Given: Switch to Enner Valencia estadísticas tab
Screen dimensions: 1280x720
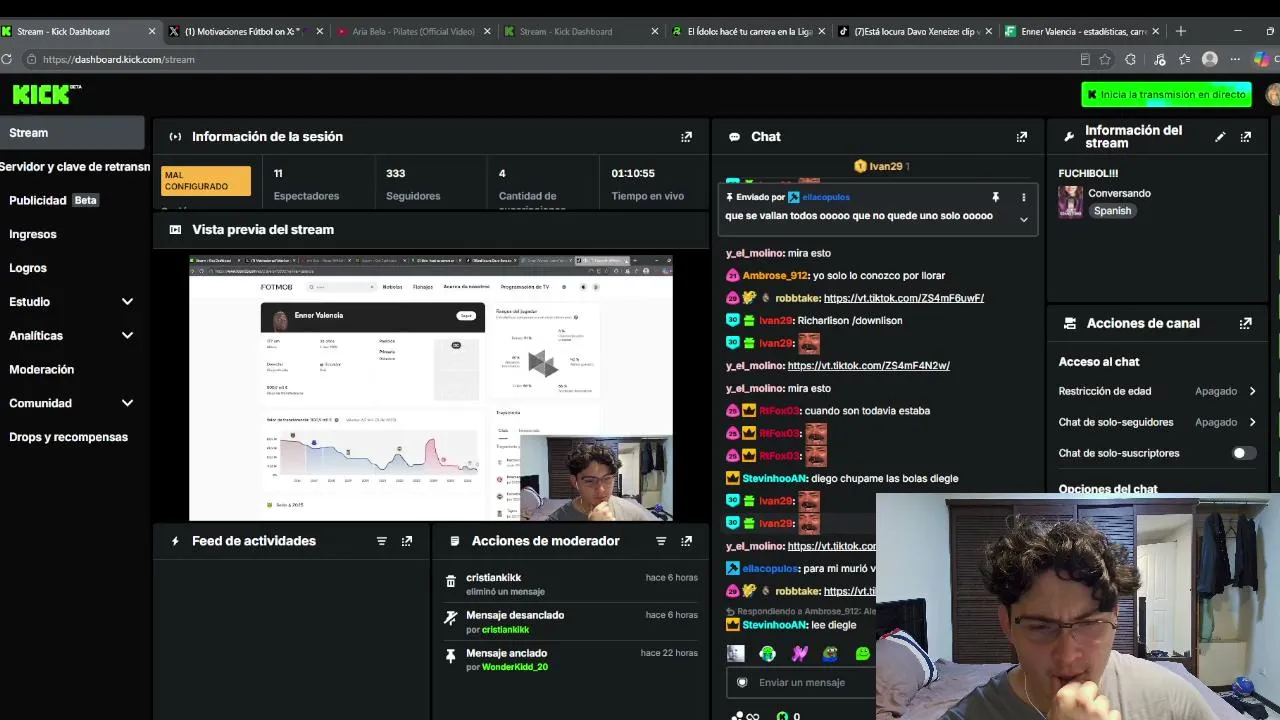Looking at the screenshot, I should 1083,31.
